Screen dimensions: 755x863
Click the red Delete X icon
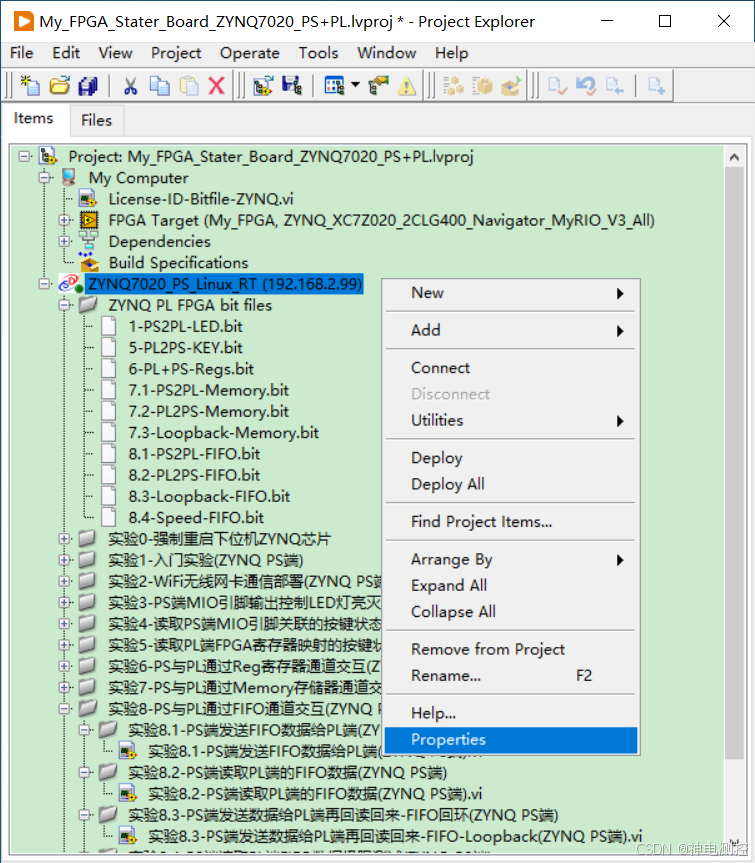point(217,86)
